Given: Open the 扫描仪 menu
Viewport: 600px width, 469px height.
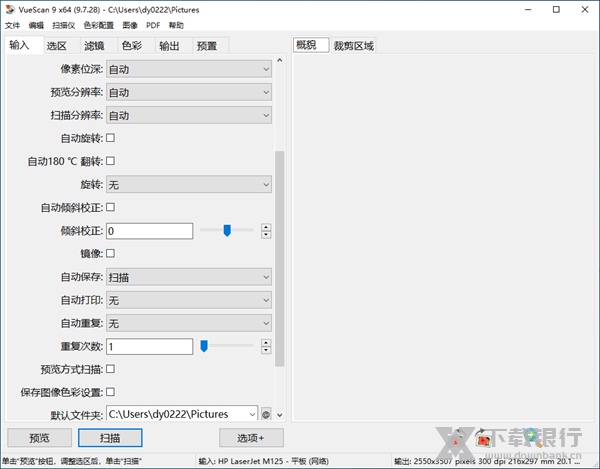Looking at the screenshot, I should [x=64, y=24].
